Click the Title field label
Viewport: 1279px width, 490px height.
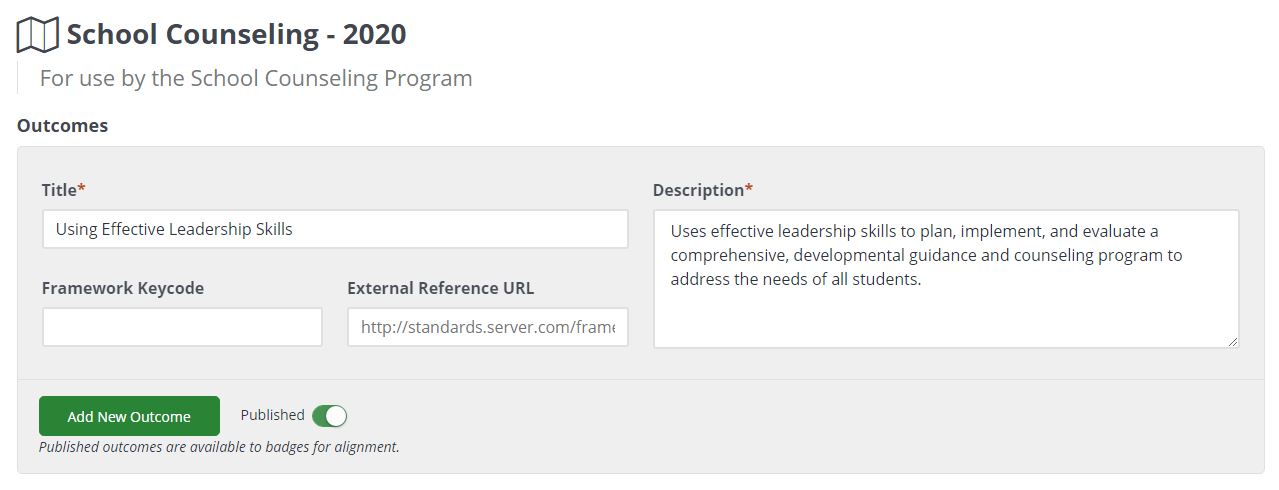pyautogui.click(x=59, y=190)
